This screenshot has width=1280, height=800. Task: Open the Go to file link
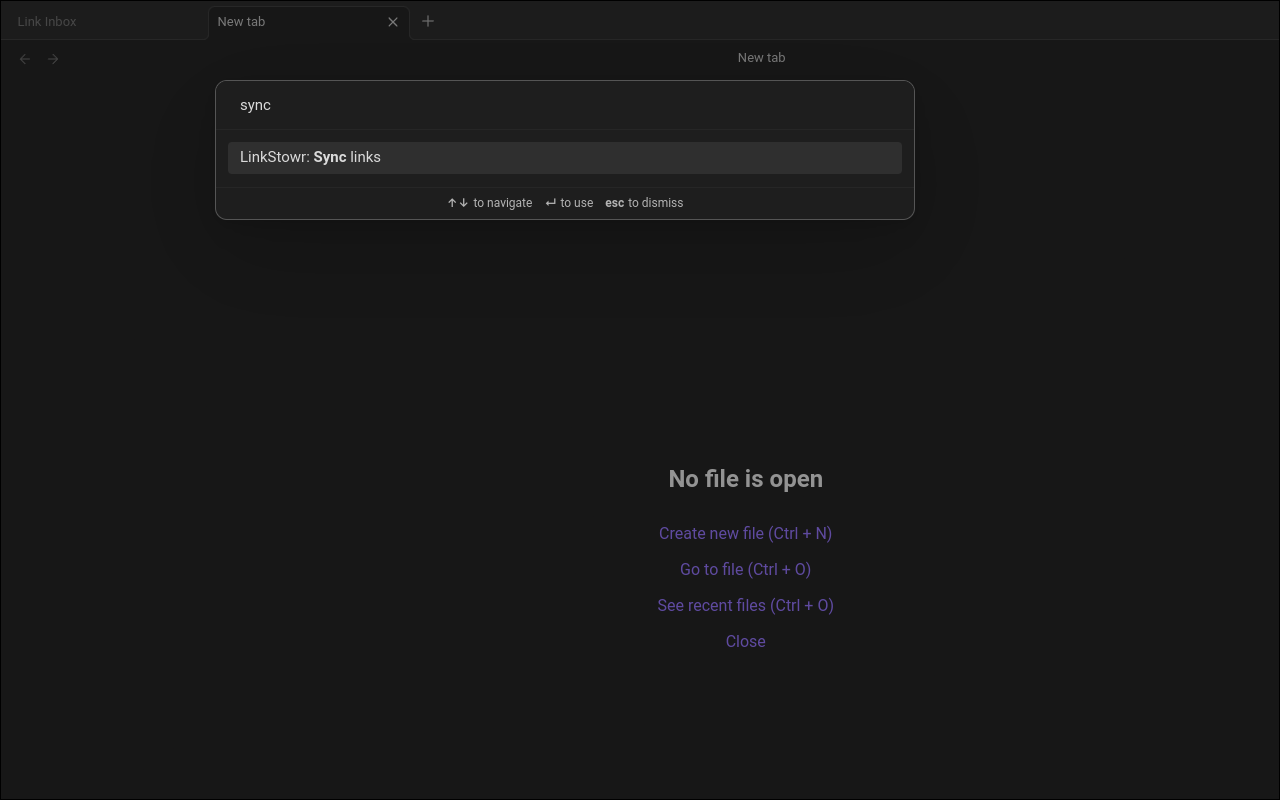745,570
